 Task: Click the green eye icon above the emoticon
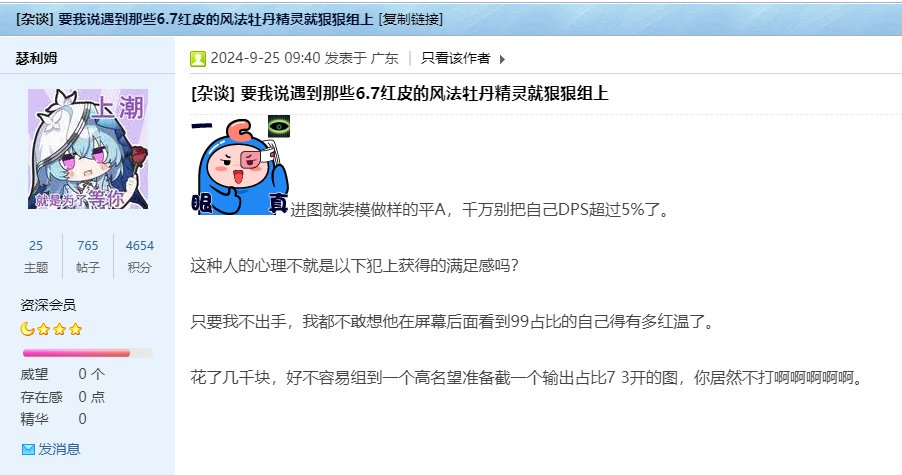(x=279, y=126)
